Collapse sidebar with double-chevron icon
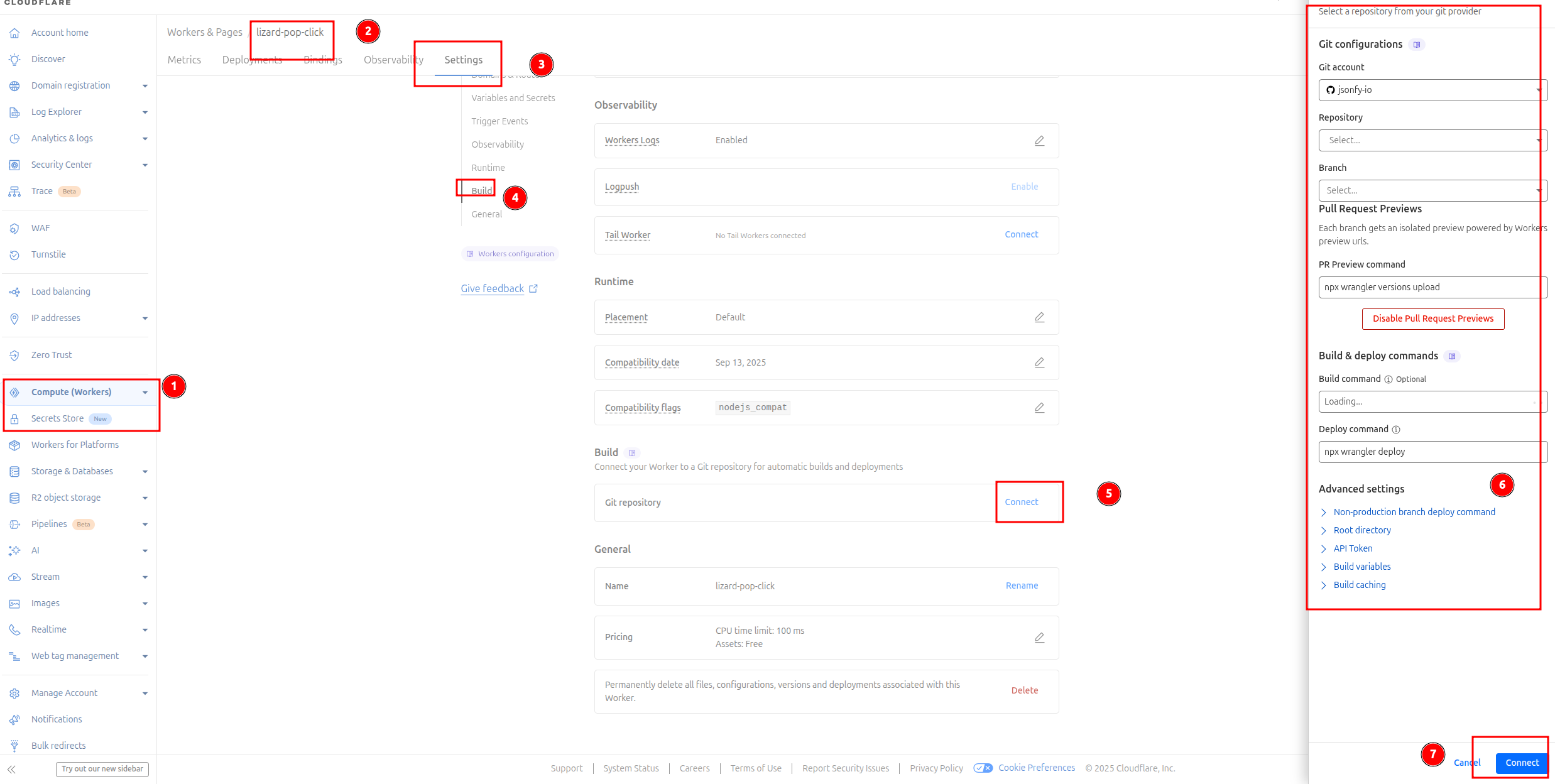 [11, 769]
